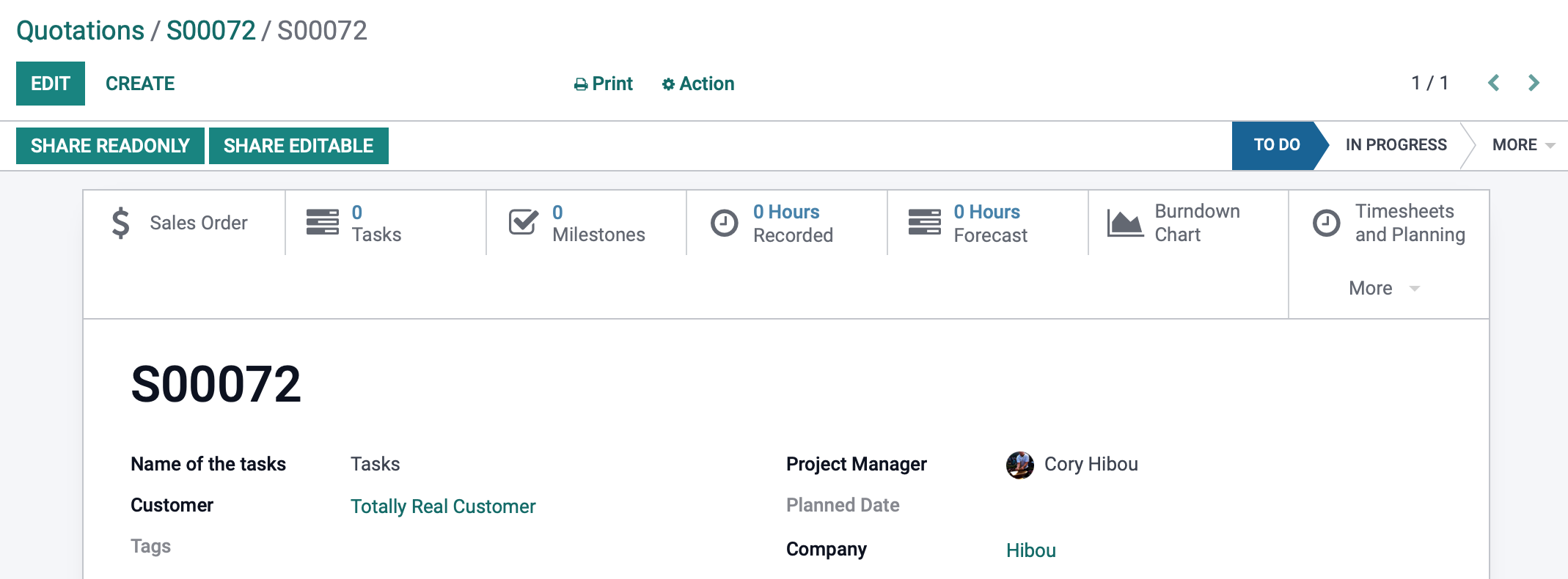Screen dimensions: 1568x579
Task: Select the TO DO stage
Action: [x=1276, y=145]
